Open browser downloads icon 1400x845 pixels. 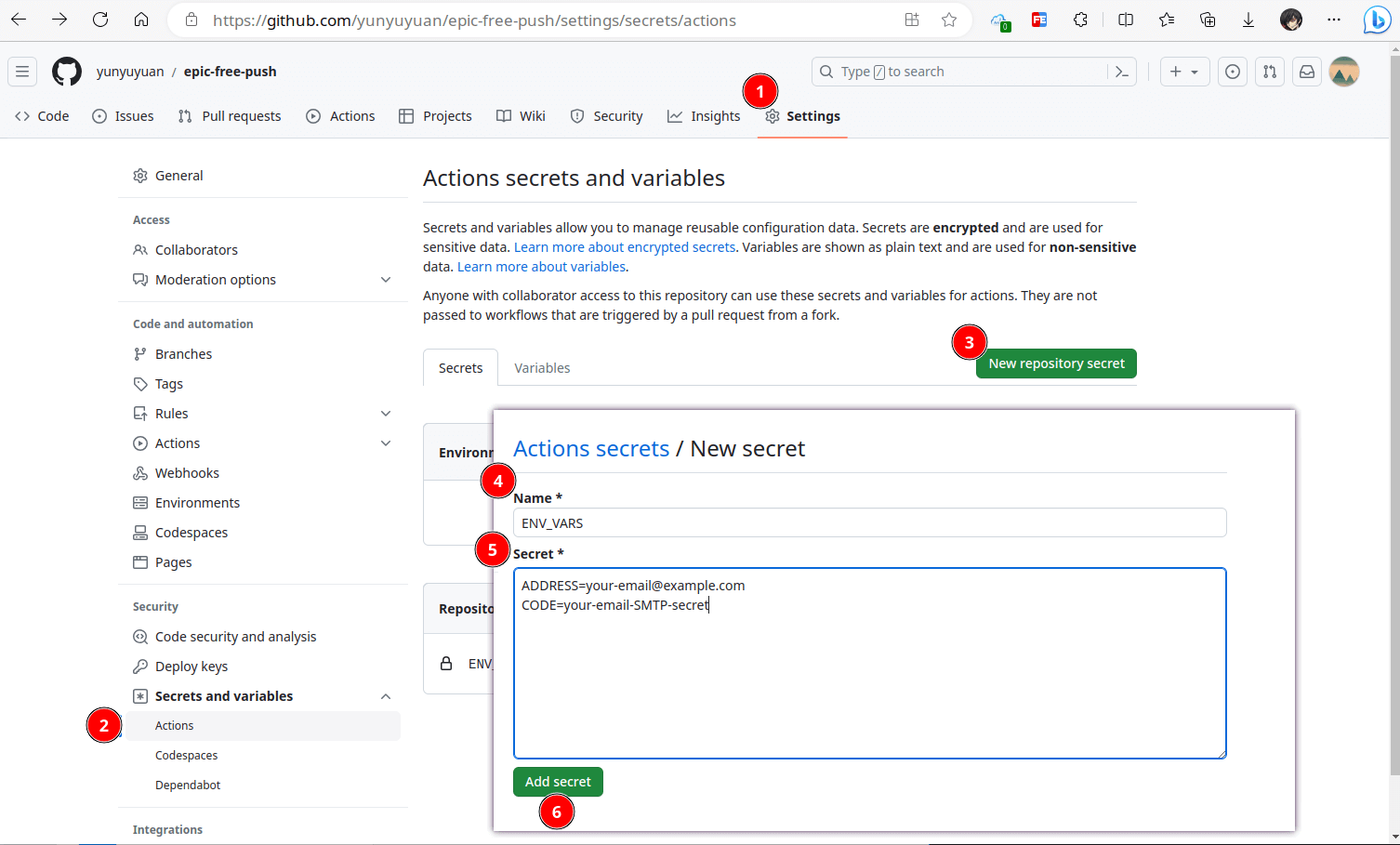[x=1248, y=19]
